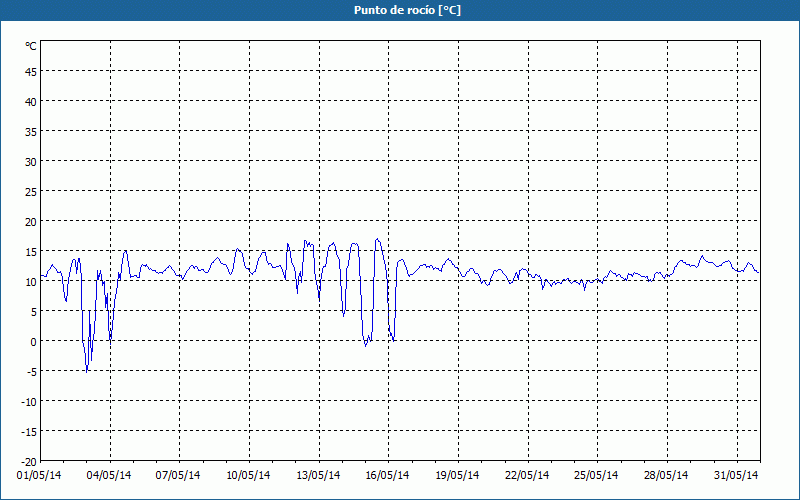Viewport: 800px width, 500px height.
Task: Select the y-axis value -5
Action: click(32, 372)
